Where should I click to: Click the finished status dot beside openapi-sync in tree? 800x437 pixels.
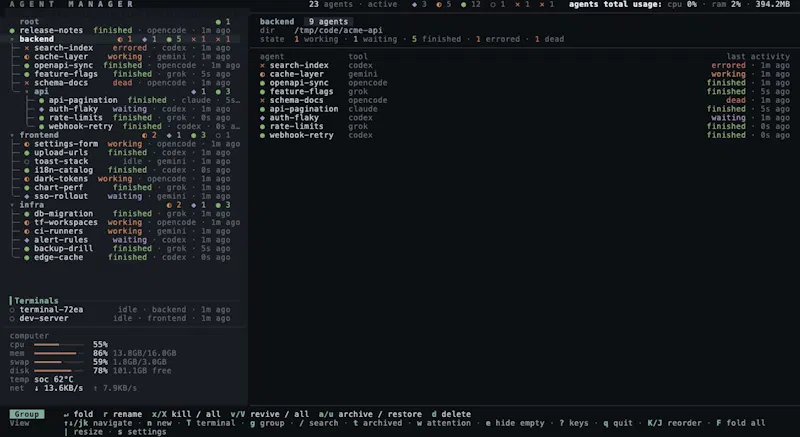(27, 65)
